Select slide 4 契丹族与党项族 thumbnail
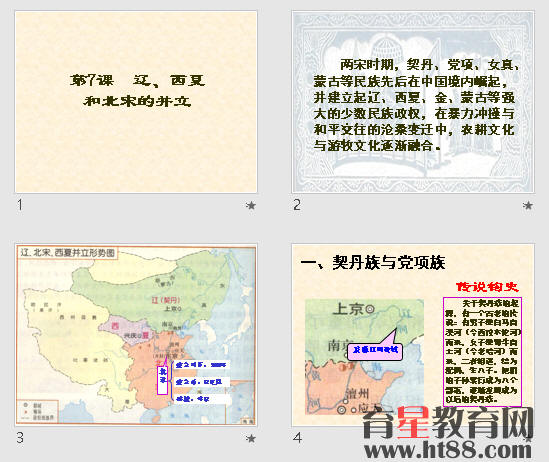The width and height of the screenshot is (549, 462). coord(413,335)
